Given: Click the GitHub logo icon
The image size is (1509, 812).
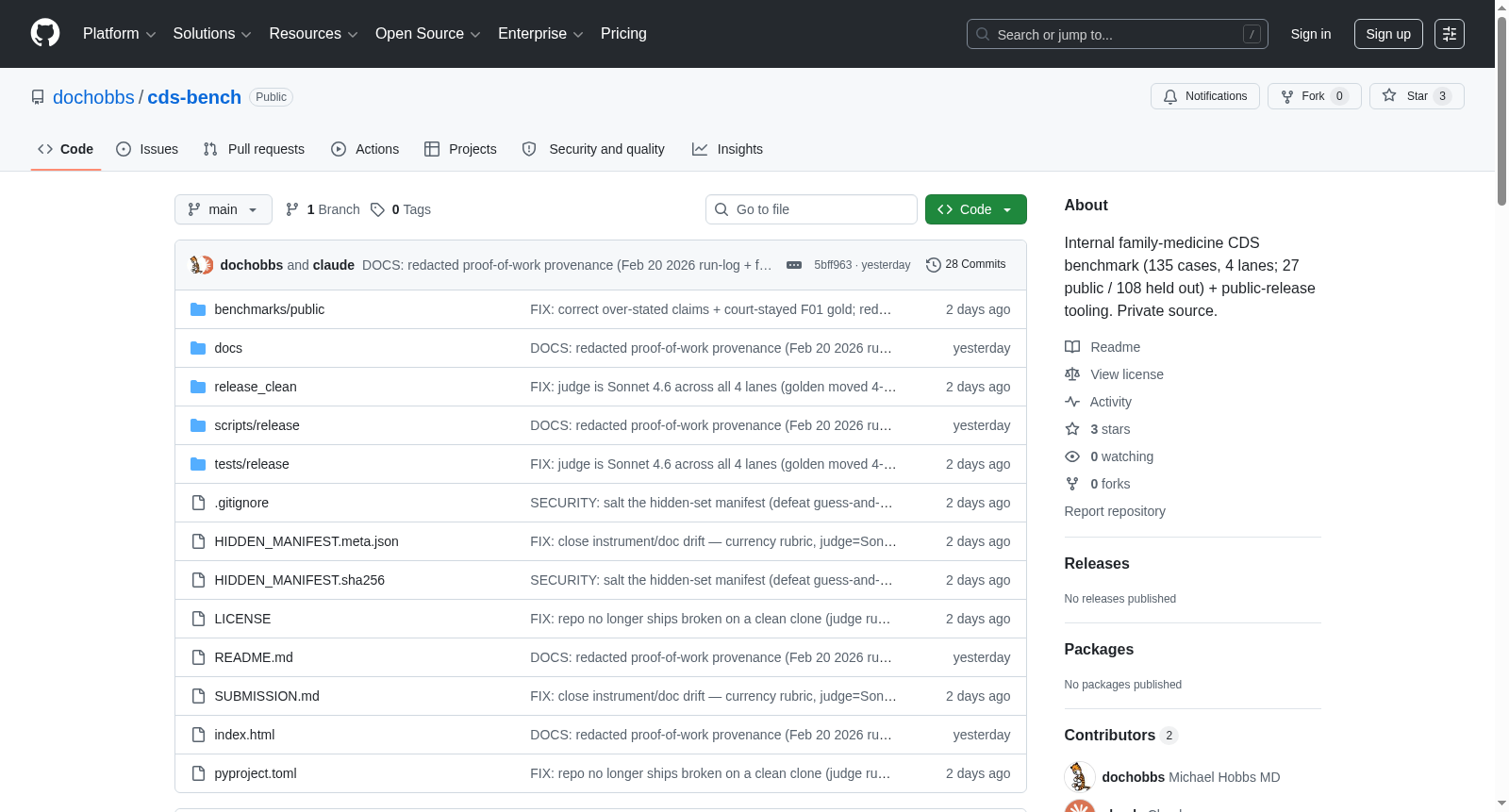Looking at the screenshot, I should tap(45, 33).
